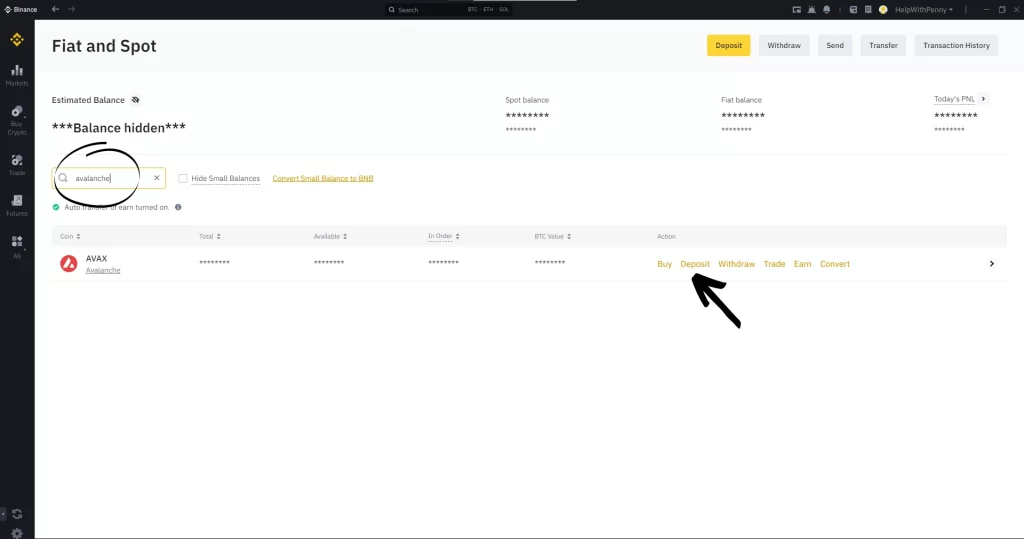Click the layout panel icon in title bar
Viewport: 1024px width, 539px height.
click(x=853, y=10)
